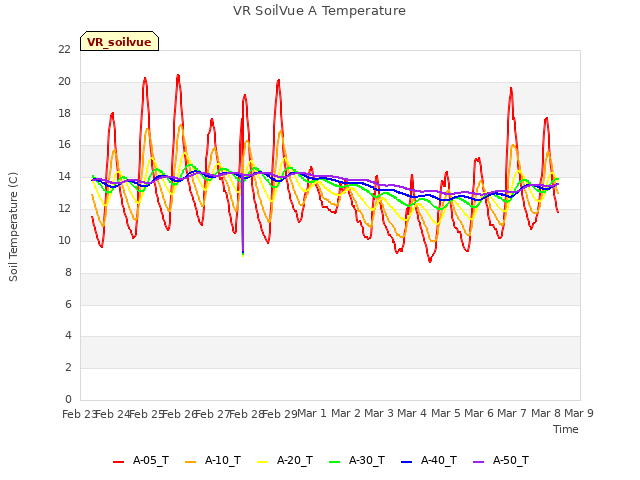Click the orange A-10_T legend swatch
This screenshot has width=640, height=480.
tap(190, 462)
